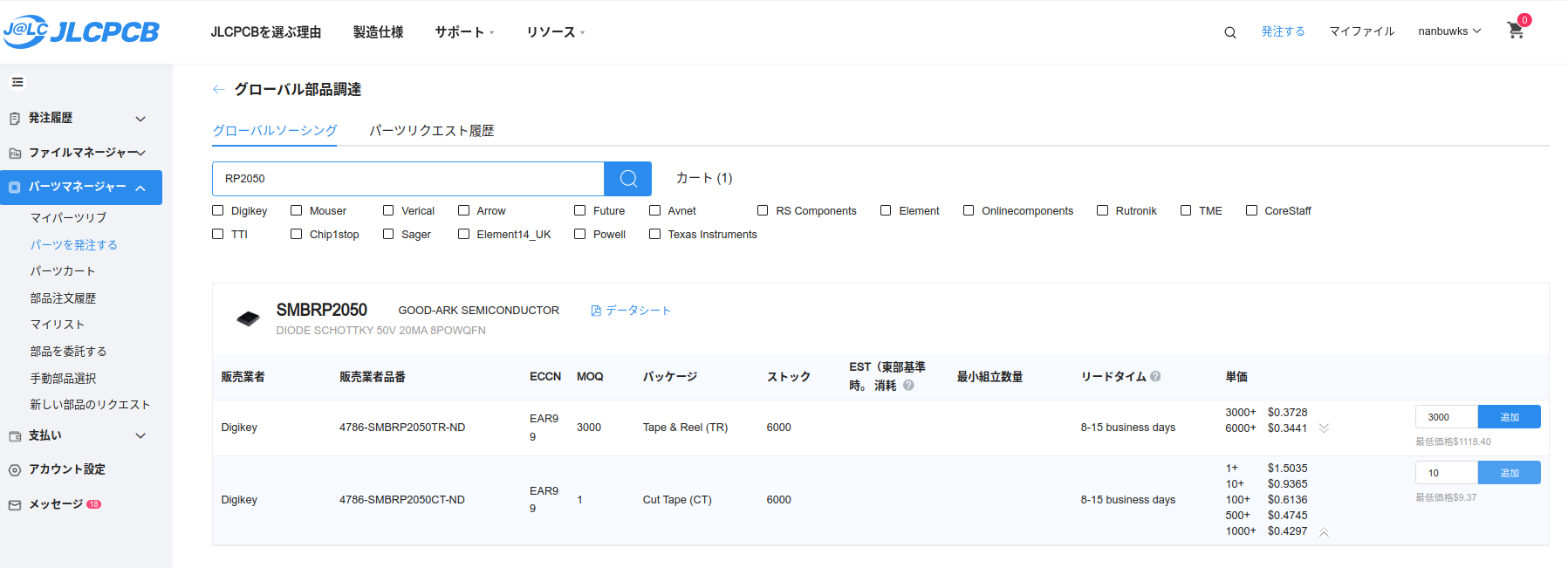Open 新しい部品のリクエスト in sidebar
The image size is (1568, 568).
coord(91,405)
